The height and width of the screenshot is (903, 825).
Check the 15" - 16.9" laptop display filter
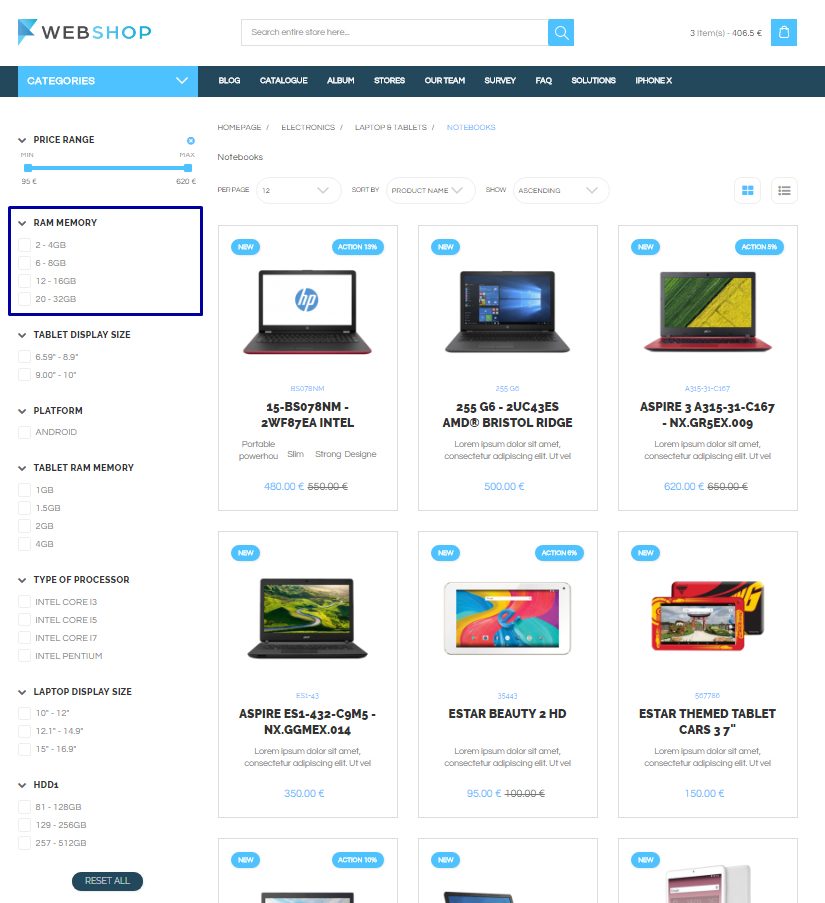point(24,749)
